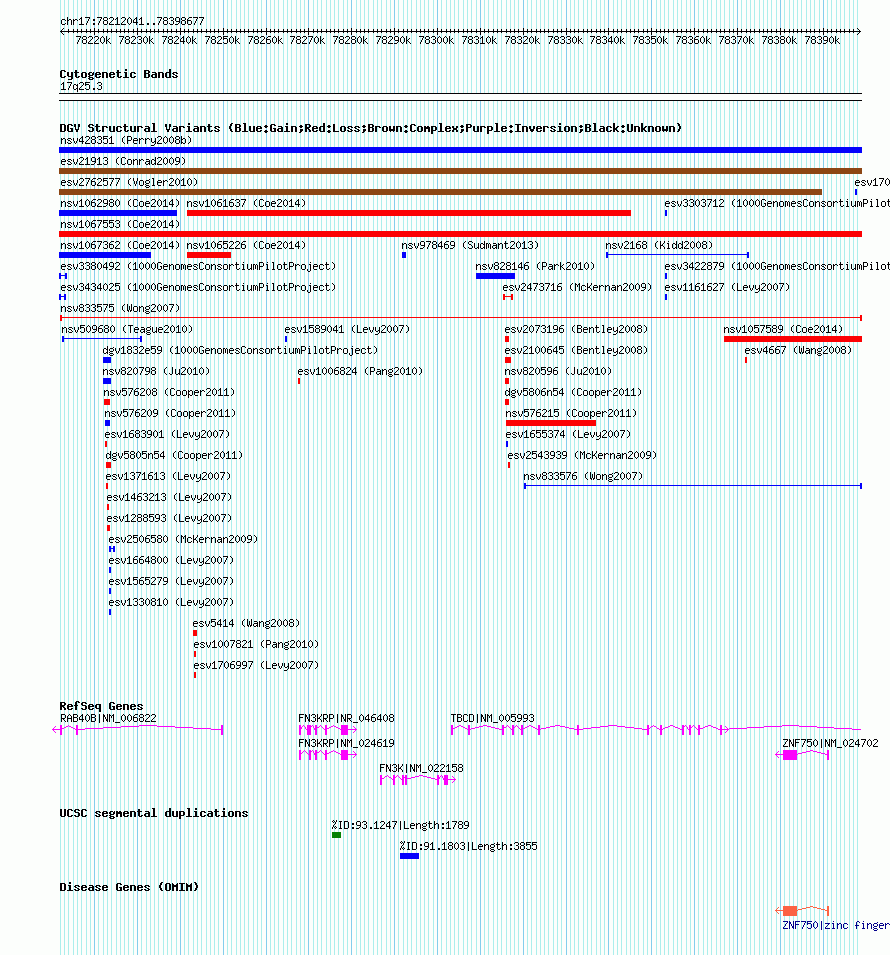Click the nsv576208 (Cooper2011) label
890x955 pixels.
169,392
